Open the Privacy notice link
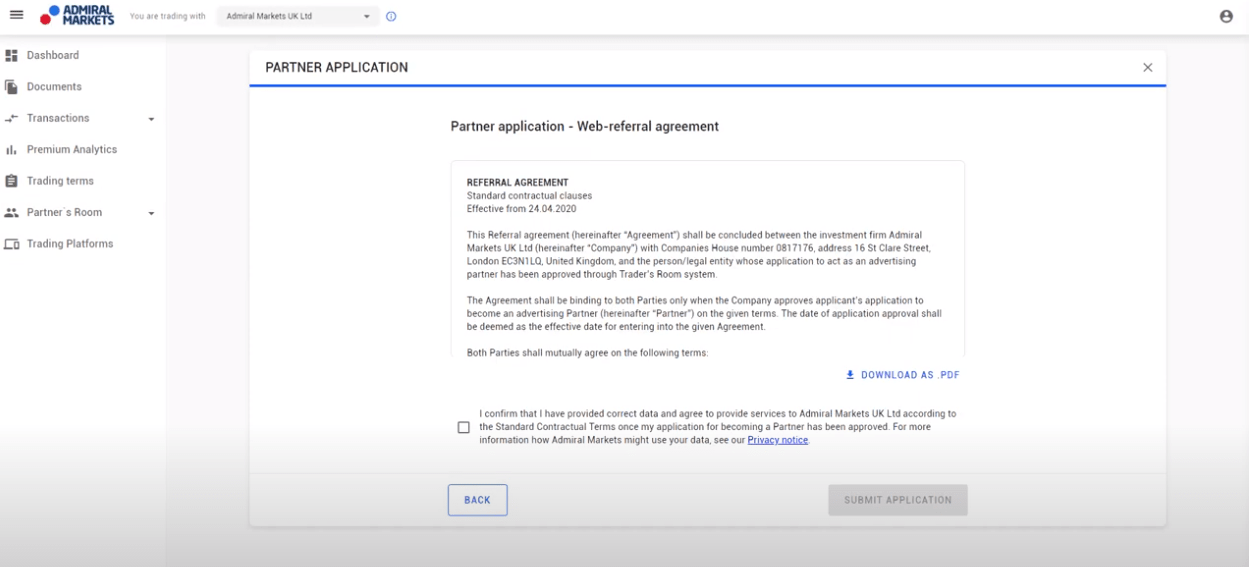Screen dimensions: 1249x567 (x=777, y=440)
